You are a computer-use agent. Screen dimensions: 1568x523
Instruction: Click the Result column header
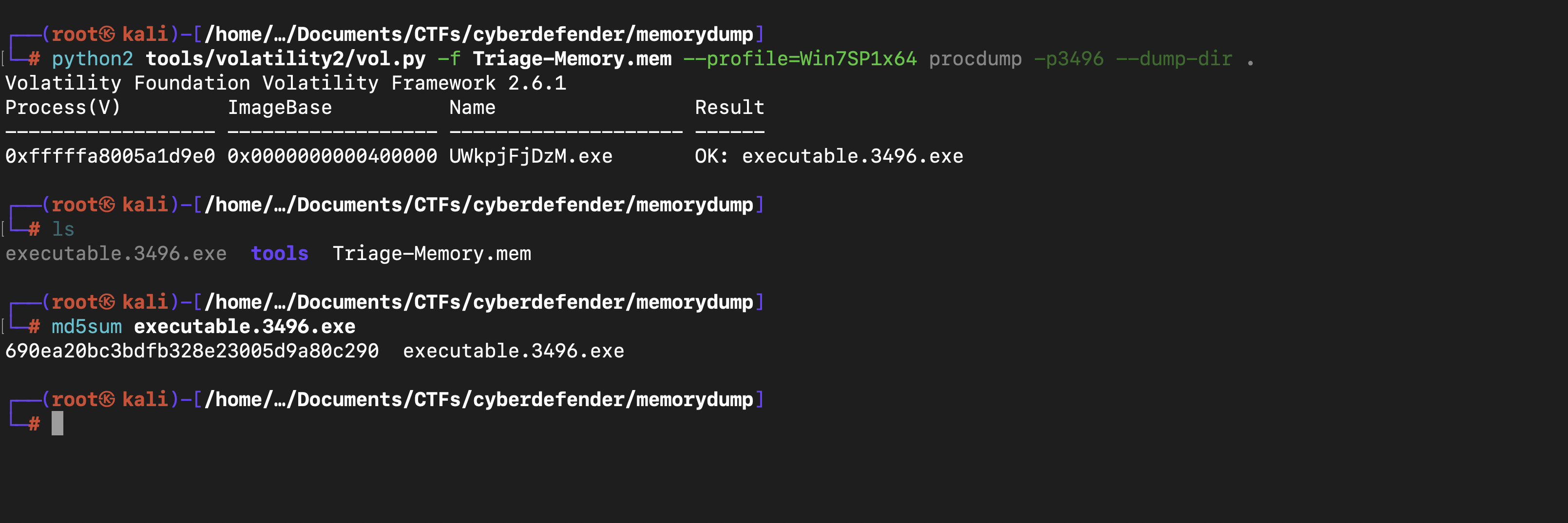(x=729, y=108)
